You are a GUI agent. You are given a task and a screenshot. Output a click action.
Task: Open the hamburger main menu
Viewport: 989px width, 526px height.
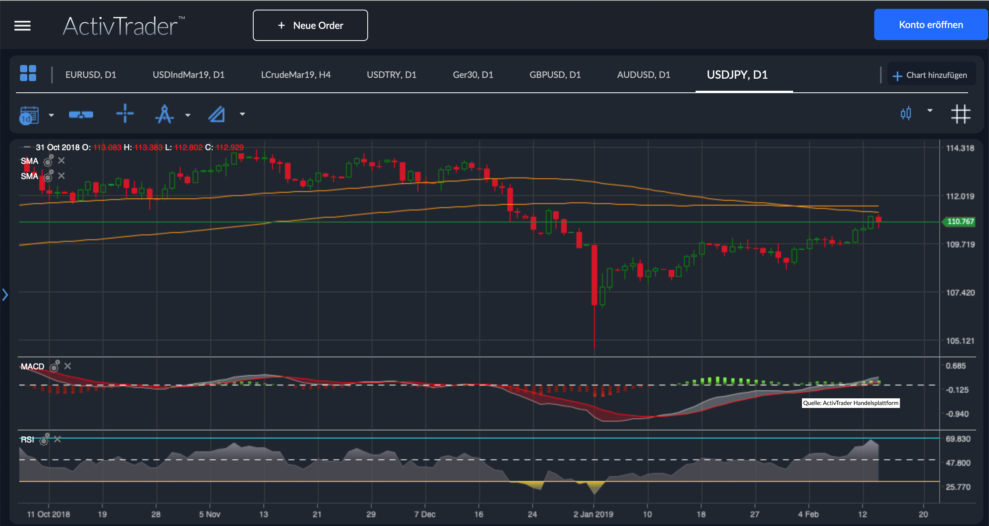[x=23, y=26]
